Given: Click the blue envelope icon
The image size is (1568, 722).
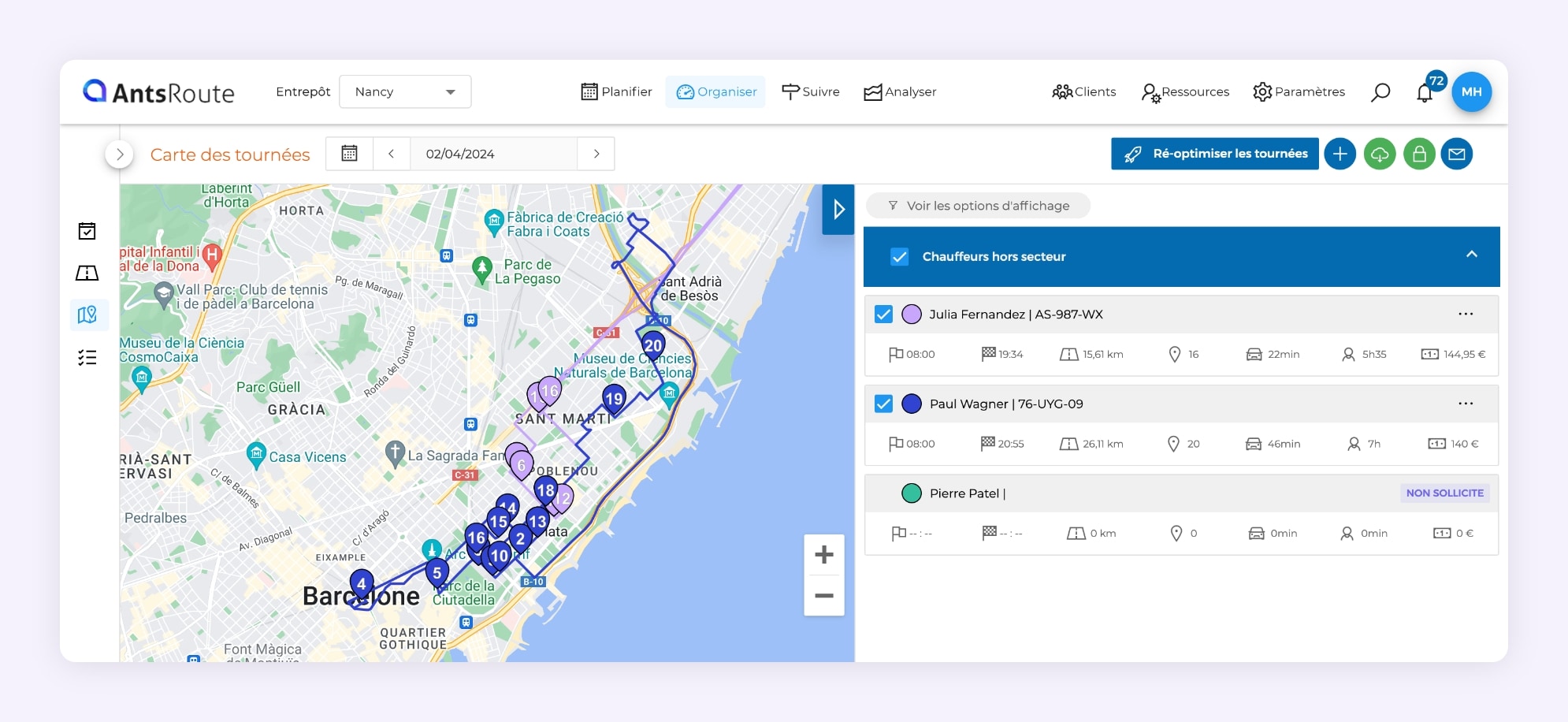Looking at the screenshot, I should (1458, 154).
